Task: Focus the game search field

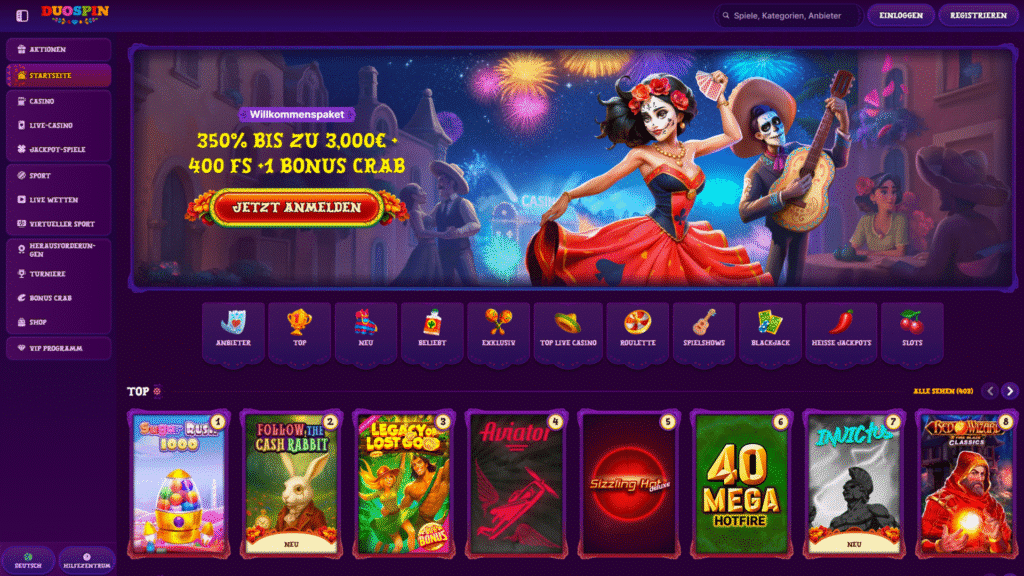Action: pos(788,16)
